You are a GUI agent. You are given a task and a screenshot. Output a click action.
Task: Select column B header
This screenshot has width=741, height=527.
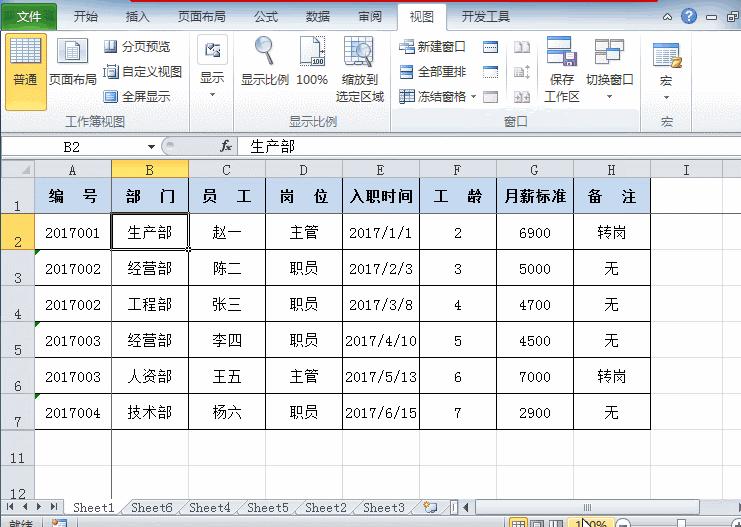(x=150, y=170)
